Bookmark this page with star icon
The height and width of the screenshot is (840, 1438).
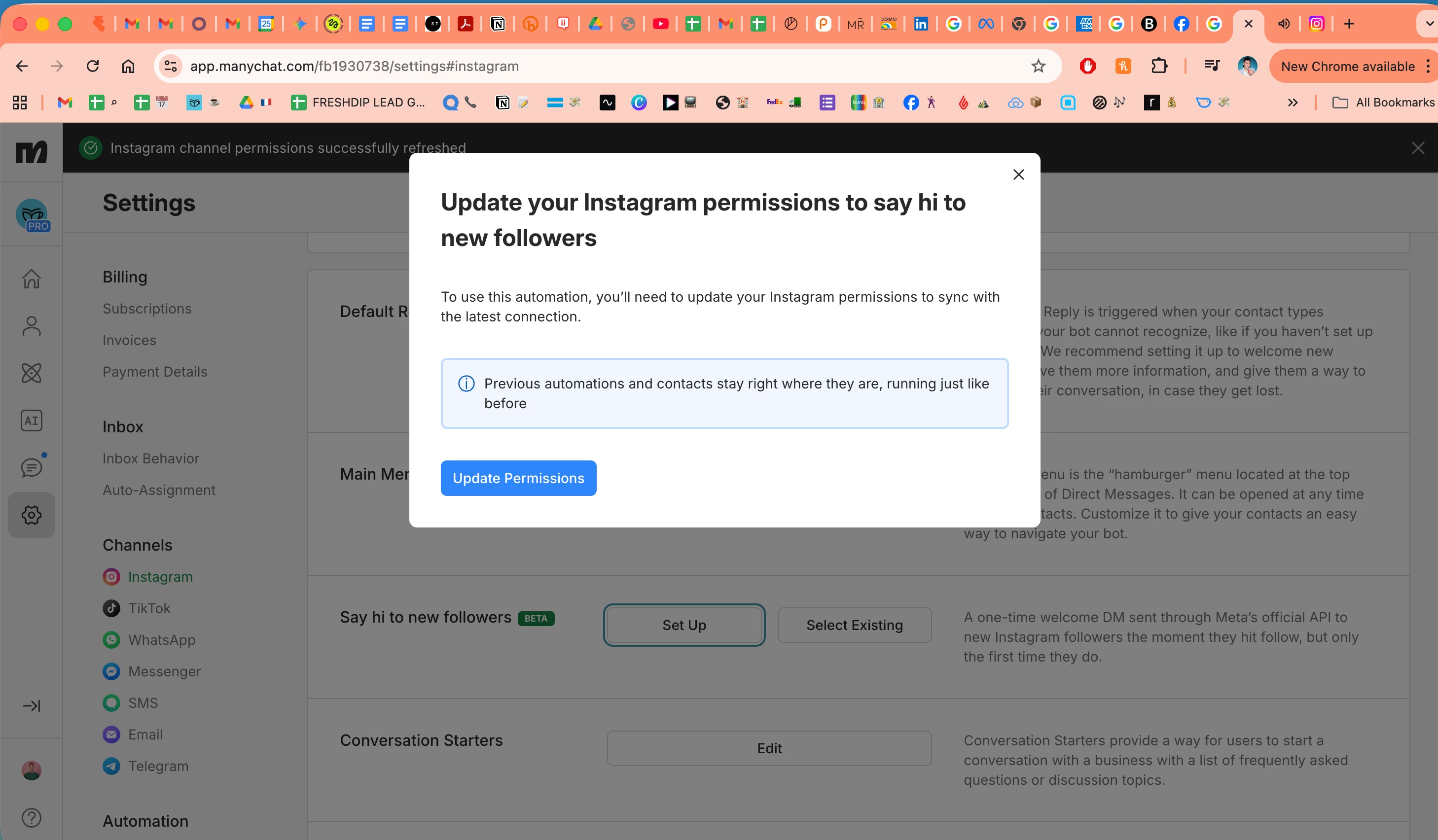(x=1038, y=66)
